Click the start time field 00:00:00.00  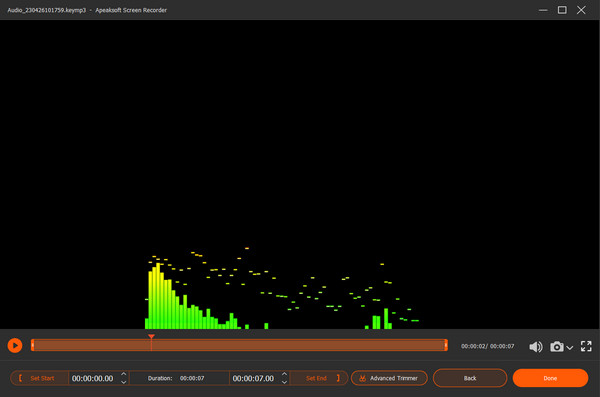(93, 378)
